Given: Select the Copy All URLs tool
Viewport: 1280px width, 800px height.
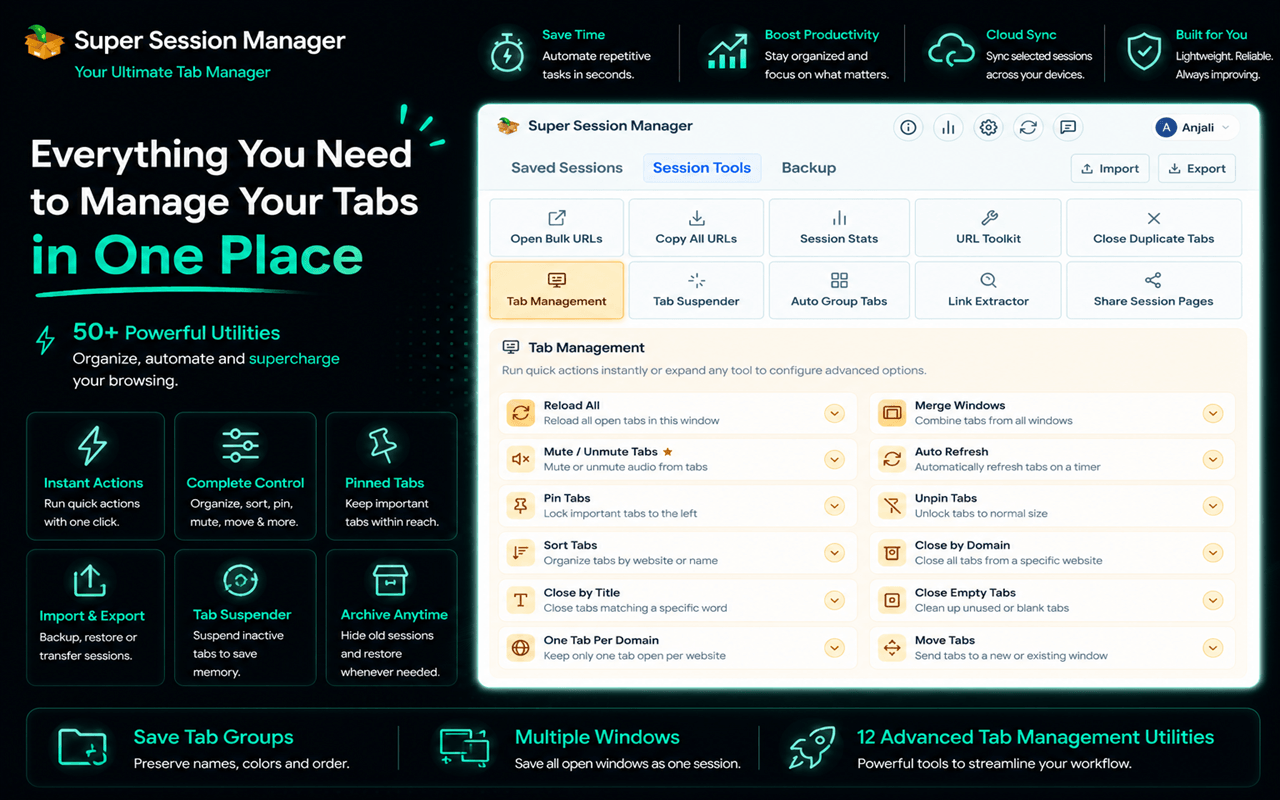Looking at the screenshot, I should (696, 227).
